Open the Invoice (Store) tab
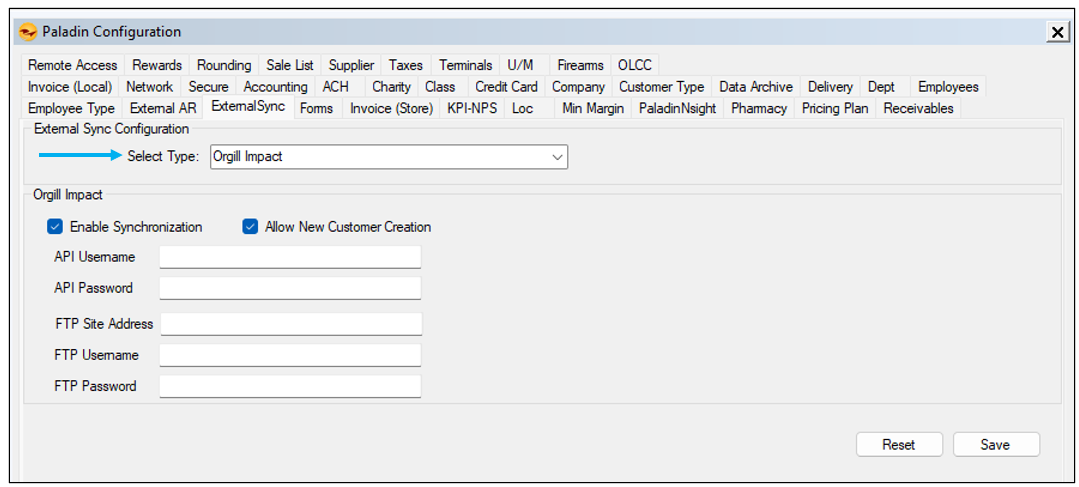Screen dimensions: 1079x487 pos(391,108)
